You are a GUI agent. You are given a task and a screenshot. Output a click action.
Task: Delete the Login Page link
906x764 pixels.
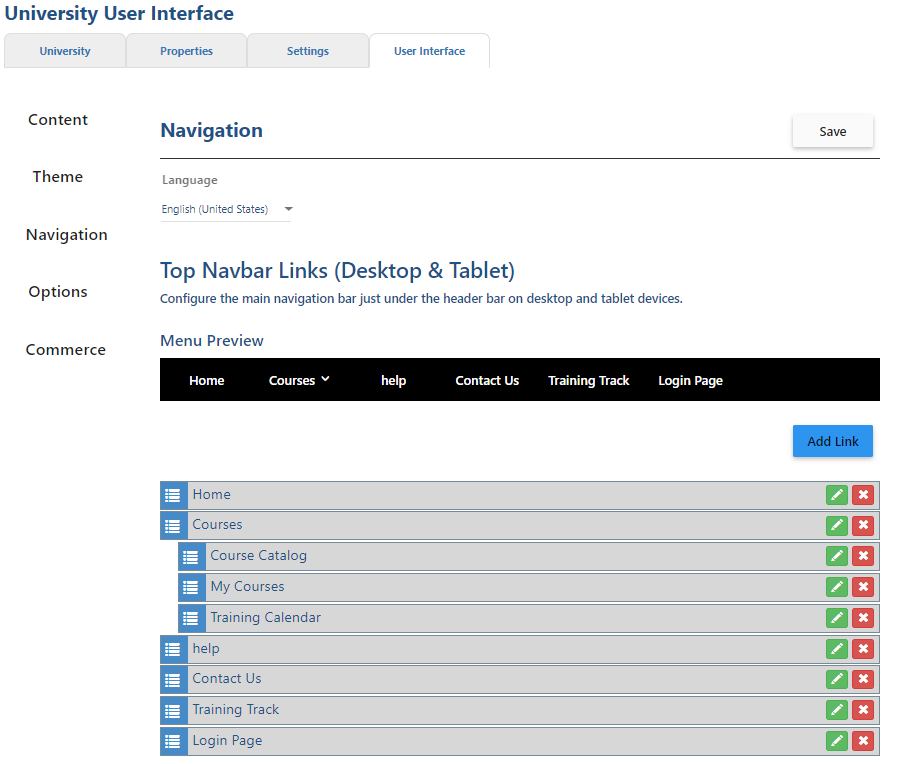(863, 741)
